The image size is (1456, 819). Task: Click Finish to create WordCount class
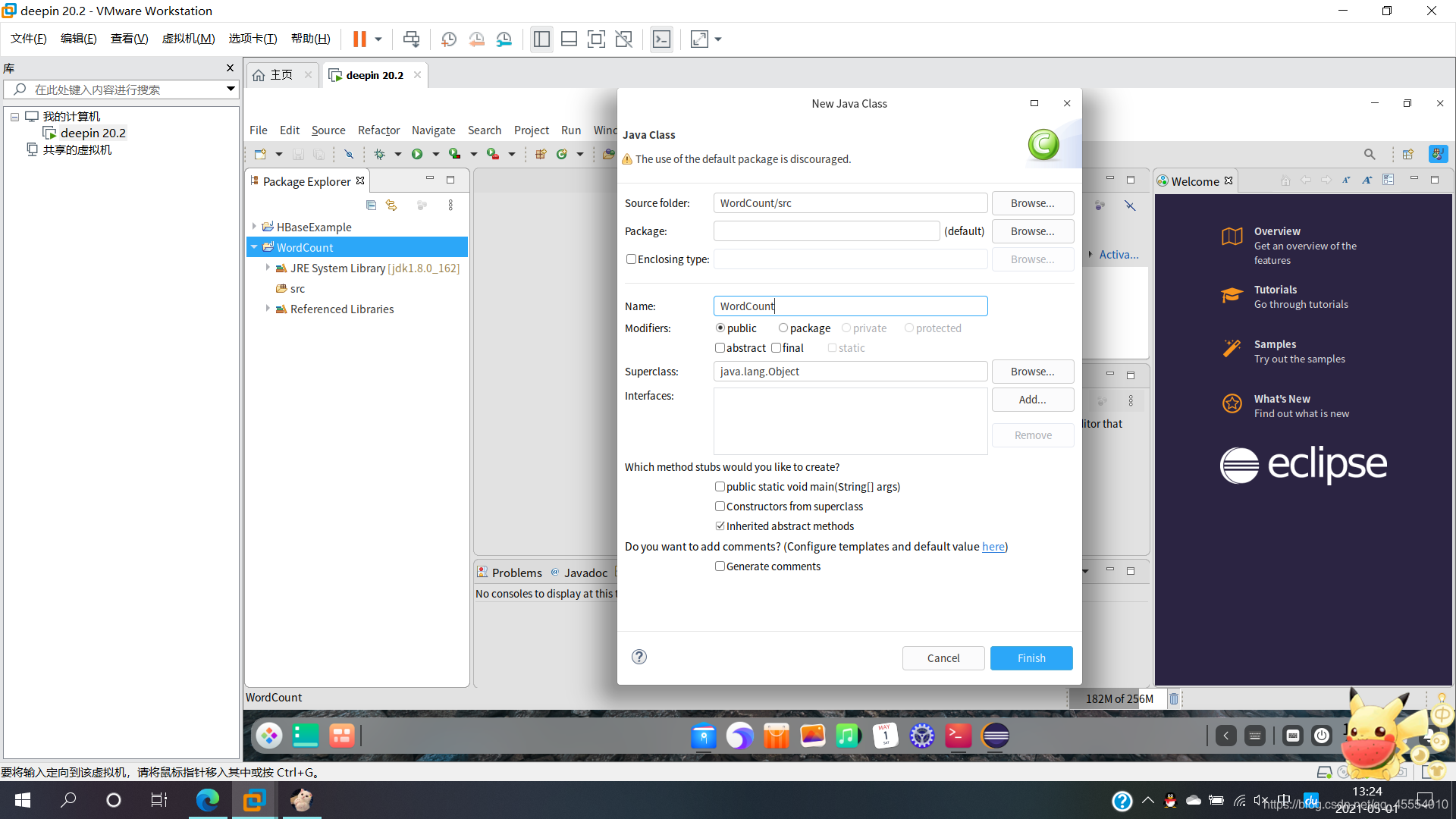(x=1032, y=657)
